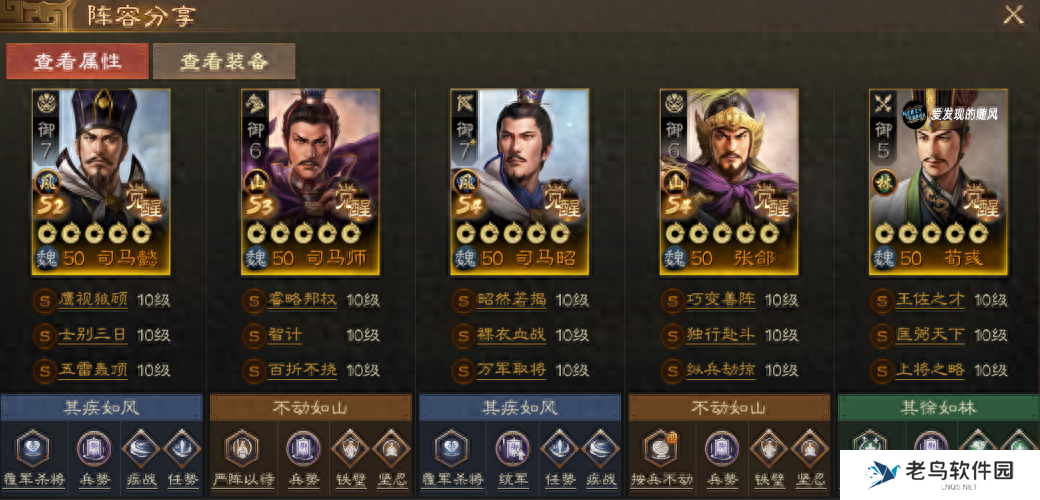
Task: Select the 张郃 general card
Action: pyautogui.click(x=729, y=182)
